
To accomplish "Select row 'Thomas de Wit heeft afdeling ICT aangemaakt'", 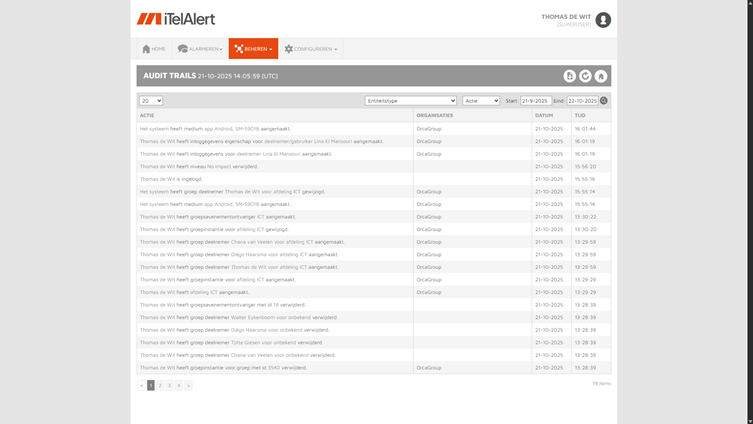I will 374,292.
